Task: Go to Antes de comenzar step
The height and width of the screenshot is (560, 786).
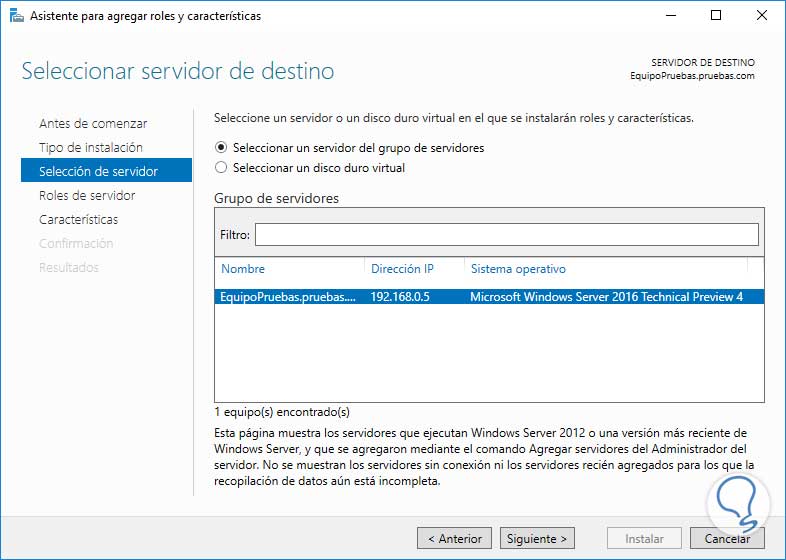Action: pyautogui.click(x=93, y=123)
